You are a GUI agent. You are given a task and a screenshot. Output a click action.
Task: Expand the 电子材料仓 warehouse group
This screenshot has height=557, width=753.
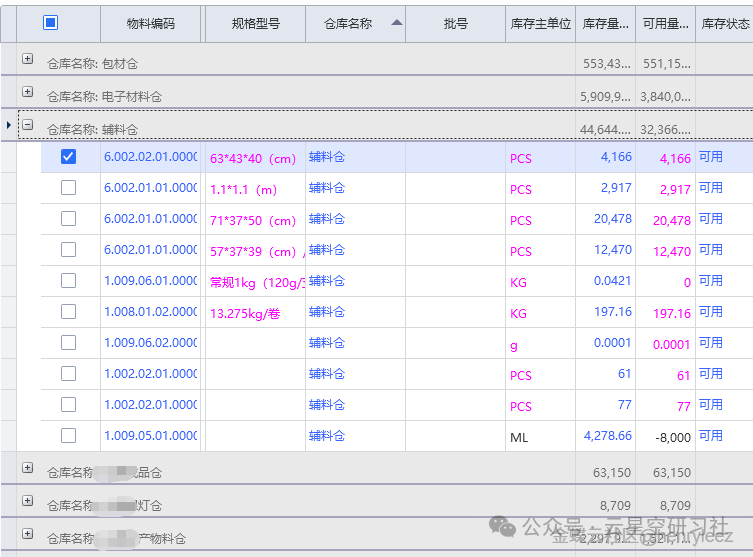[28, 93]
